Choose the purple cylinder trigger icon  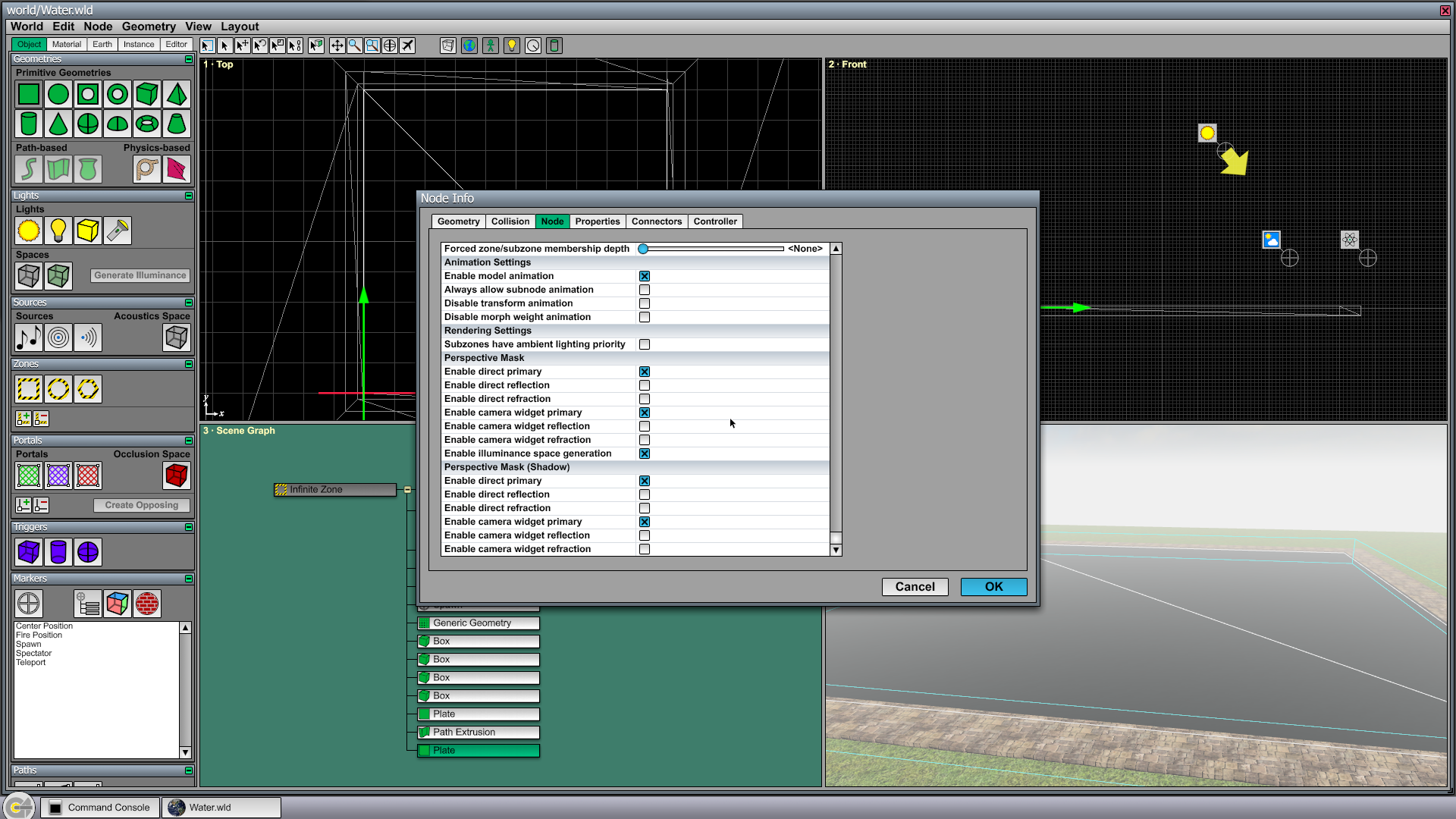coord(58,552)
